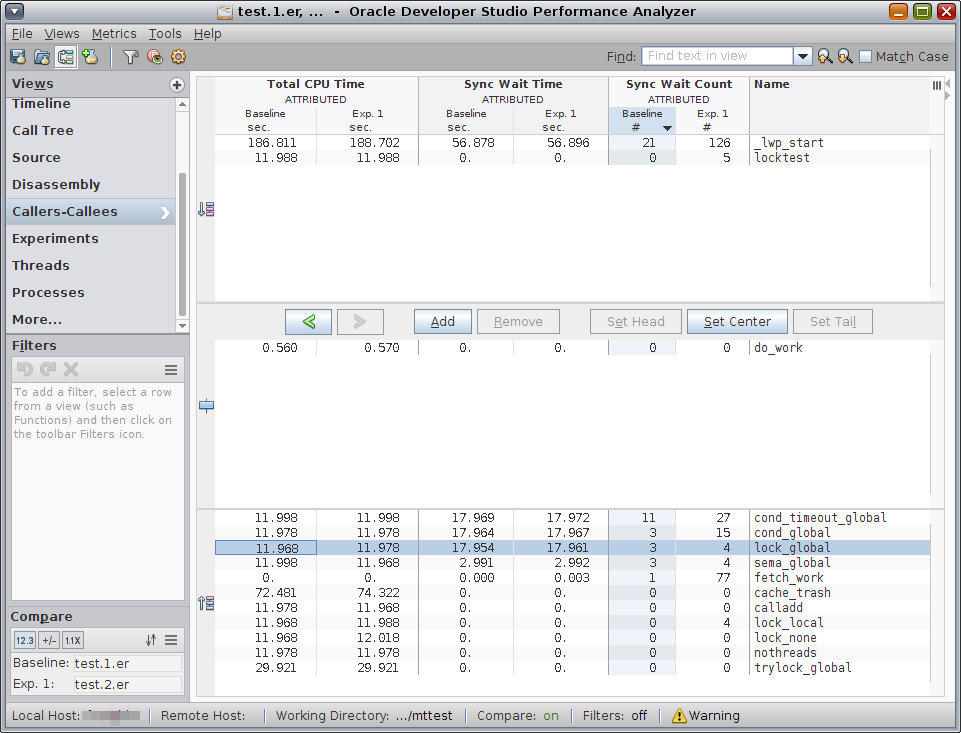Image resolution: width=961 pixels, height=733 pixels.
Task: Open the window menu dropdown in title bar
Action: coord(15,11)
